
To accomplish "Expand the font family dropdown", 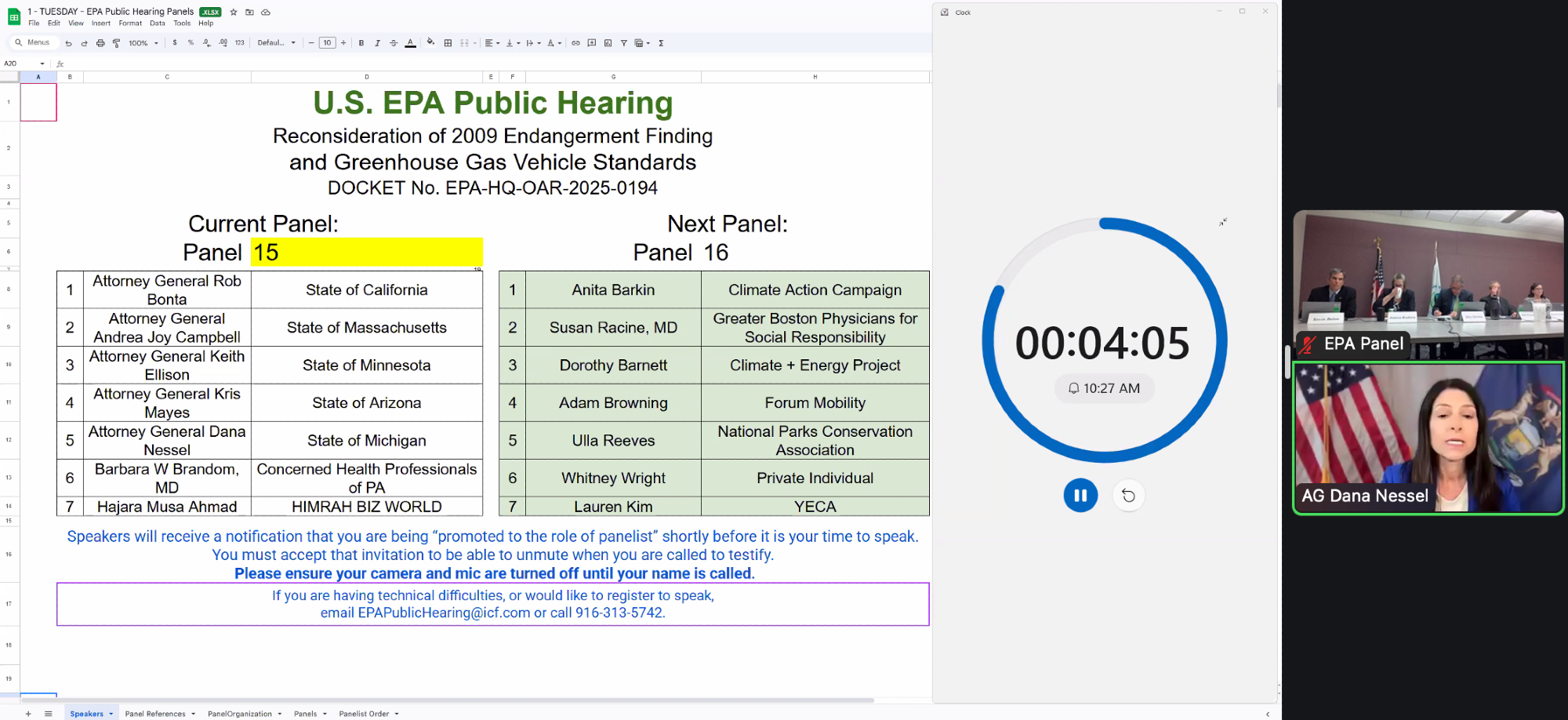I will 277,43.
